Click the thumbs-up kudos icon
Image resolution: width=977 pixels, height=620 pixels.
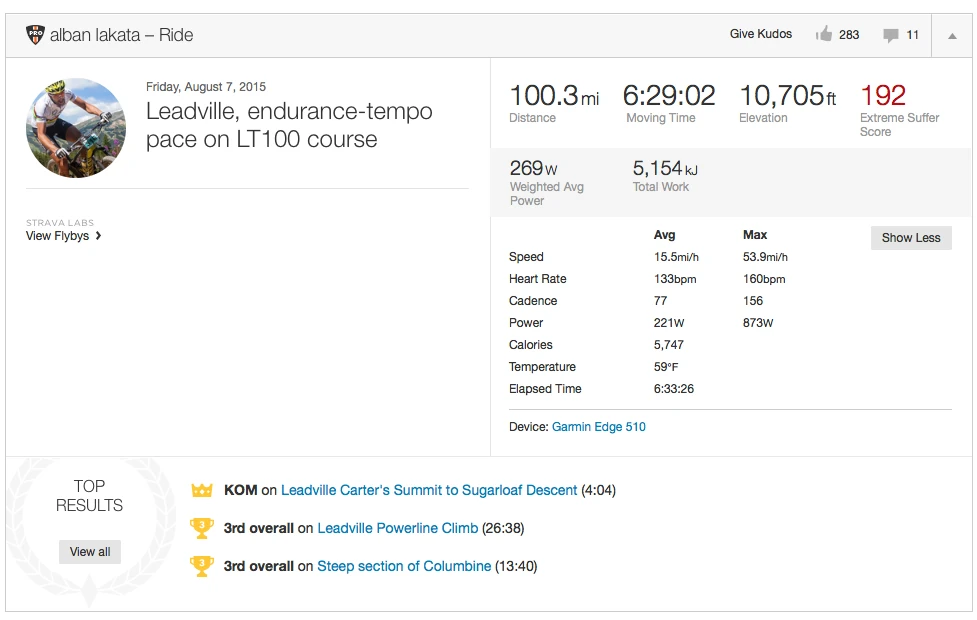click(x=824, y=35)
